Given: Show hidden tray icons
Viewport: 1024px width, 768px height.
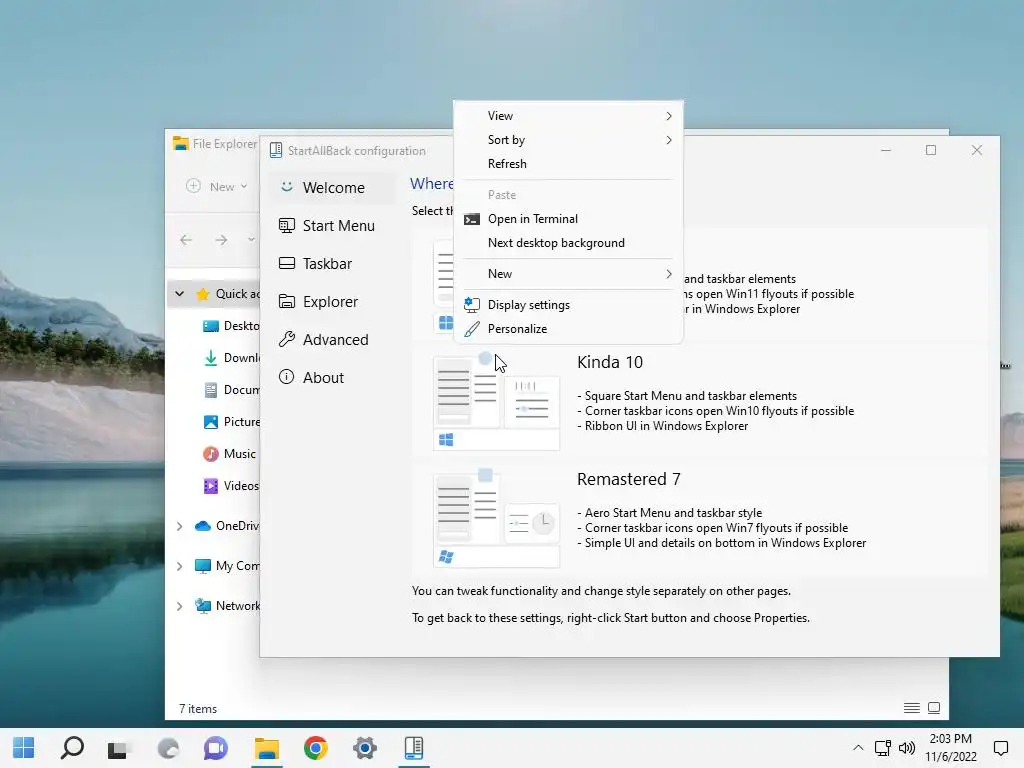Looking at the screenshot, I should coord(858,748).
